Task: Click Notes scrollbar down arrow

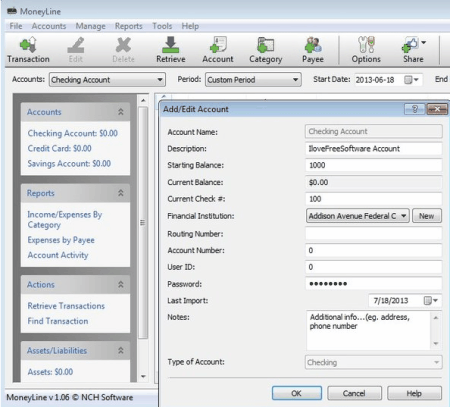Action: (436, 344)
